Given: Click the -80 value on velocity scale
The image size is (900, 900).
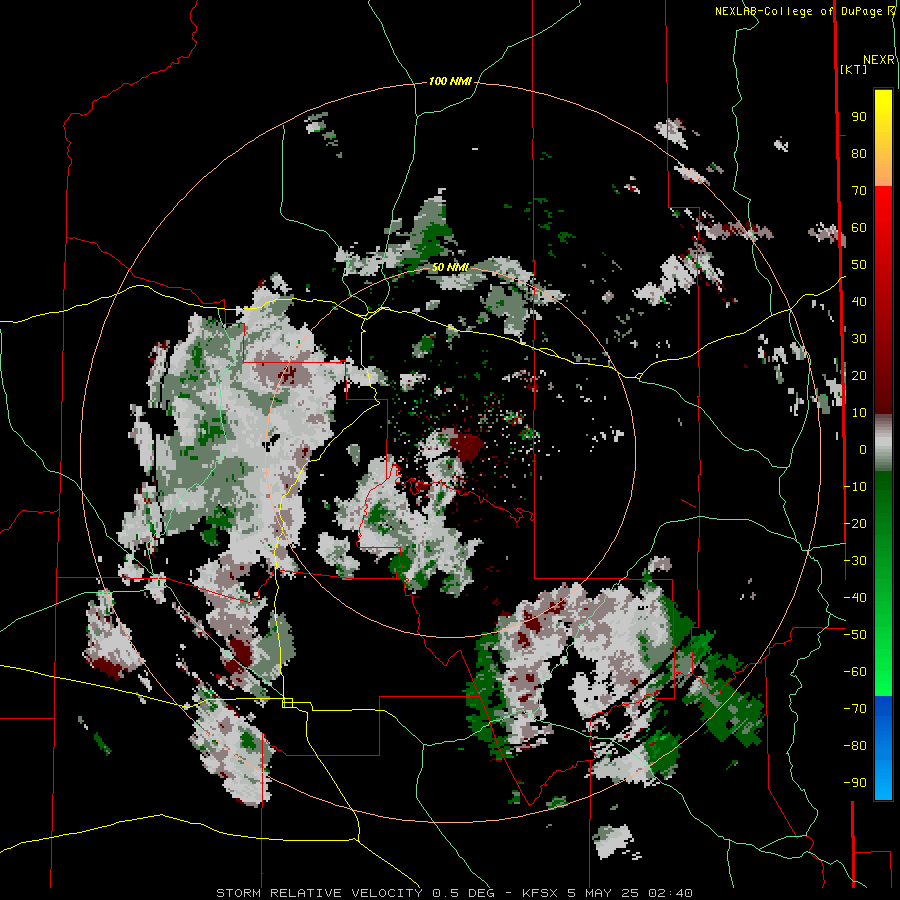Looking at the screenshot, I should coord(855,746).
